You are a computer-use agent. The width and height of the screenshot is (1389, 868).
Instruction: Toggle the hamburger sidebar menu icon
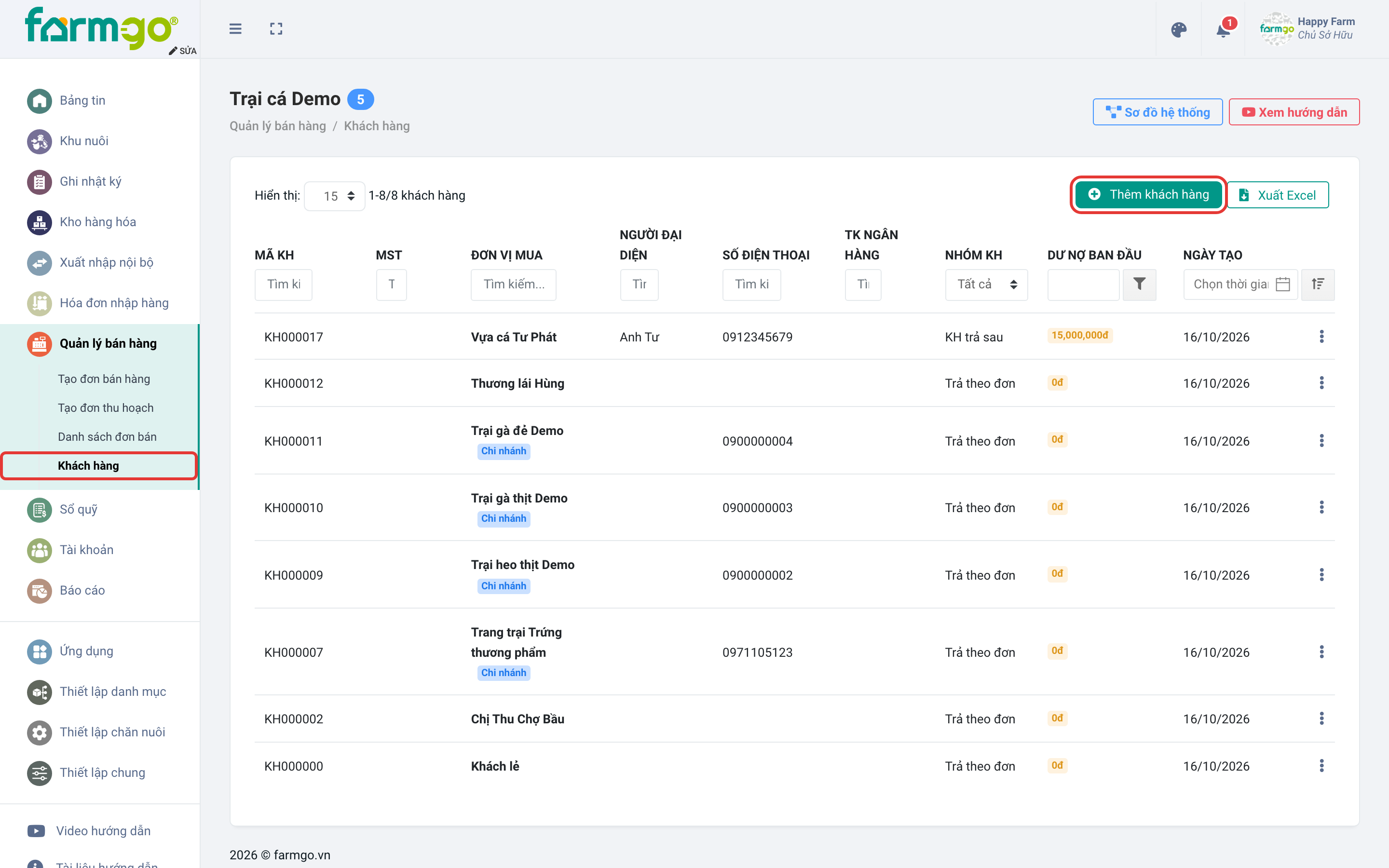tap(235, 29)
